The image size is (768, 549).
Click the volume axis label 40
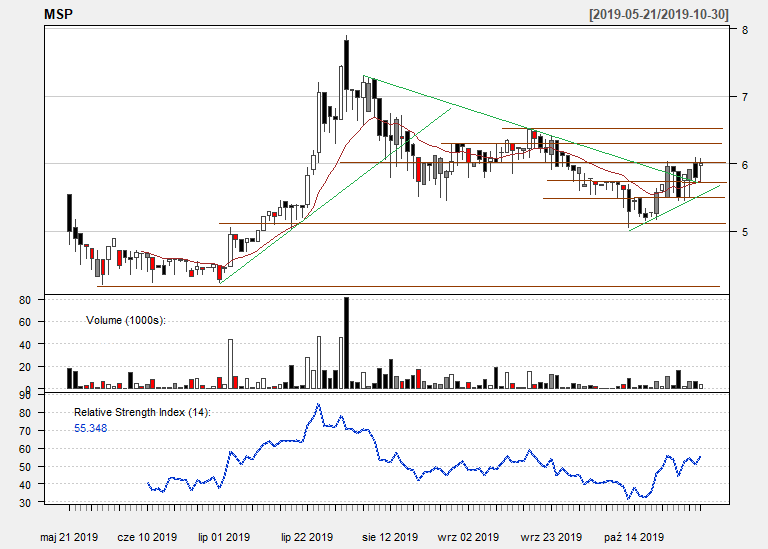(25, 345)
